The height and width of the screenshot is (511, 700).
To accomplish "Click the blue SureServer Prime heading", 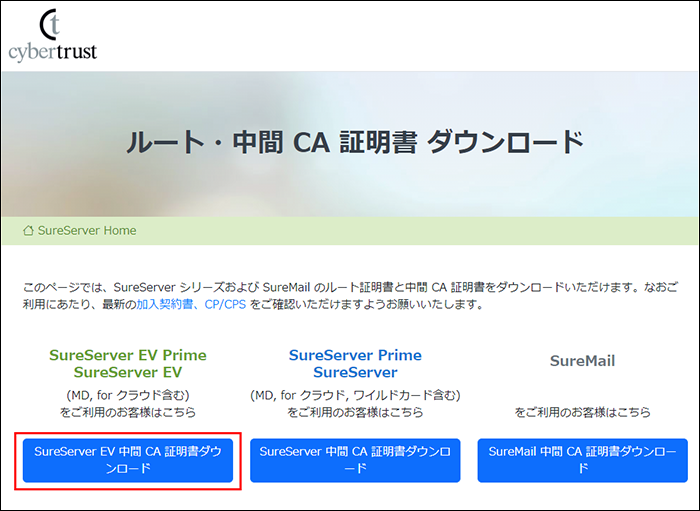I will point(355,355).
